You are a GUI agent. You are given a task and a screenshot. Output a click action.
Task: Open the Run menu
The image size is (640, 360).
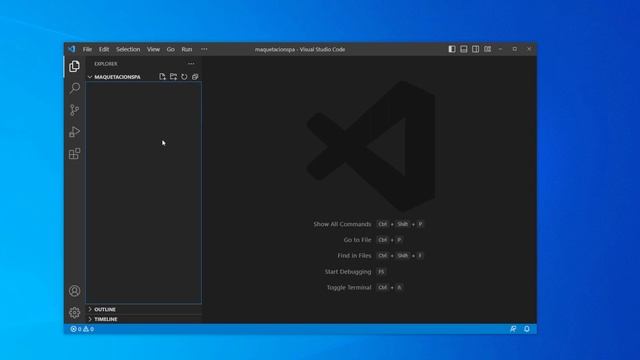[x=187, y=49]
